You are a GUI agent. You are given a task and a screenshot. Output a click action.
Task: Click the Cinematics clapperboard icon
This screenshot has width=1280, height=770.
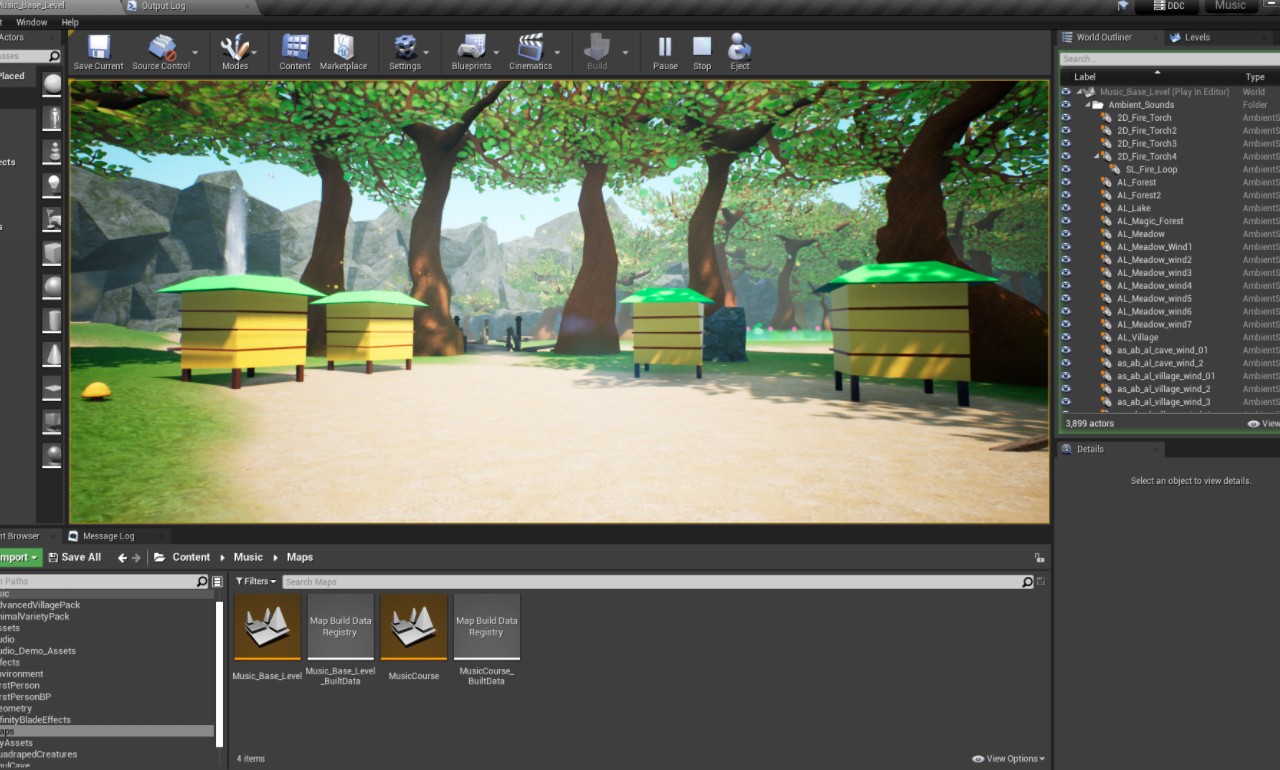530,48
